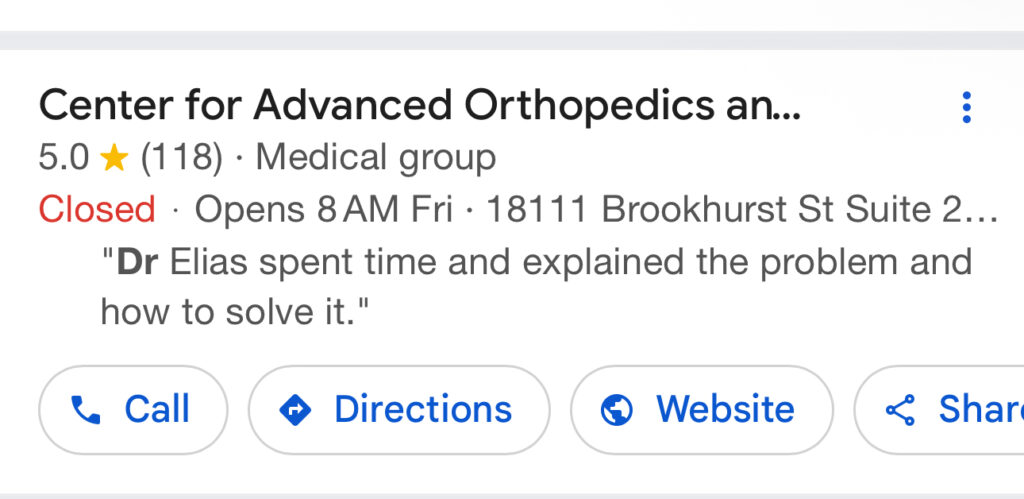This screenshot has width=1024, height=499.
Task: Open the (118) reviews count
Action: [x=181, y=157]
